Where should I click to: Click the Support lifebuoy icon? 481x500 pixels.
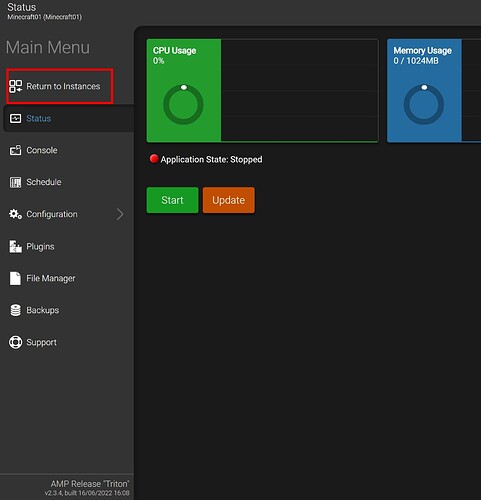[x=15, y=342]
